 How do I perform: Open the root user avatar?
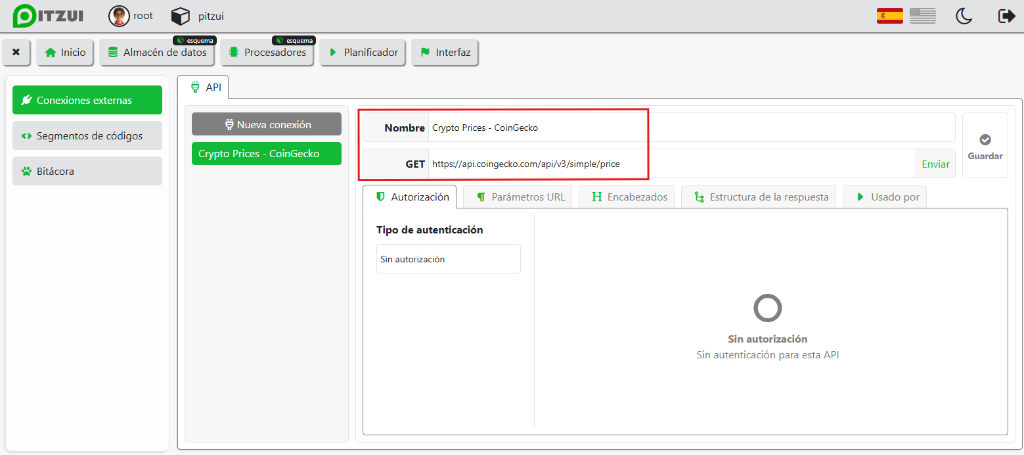119,16
